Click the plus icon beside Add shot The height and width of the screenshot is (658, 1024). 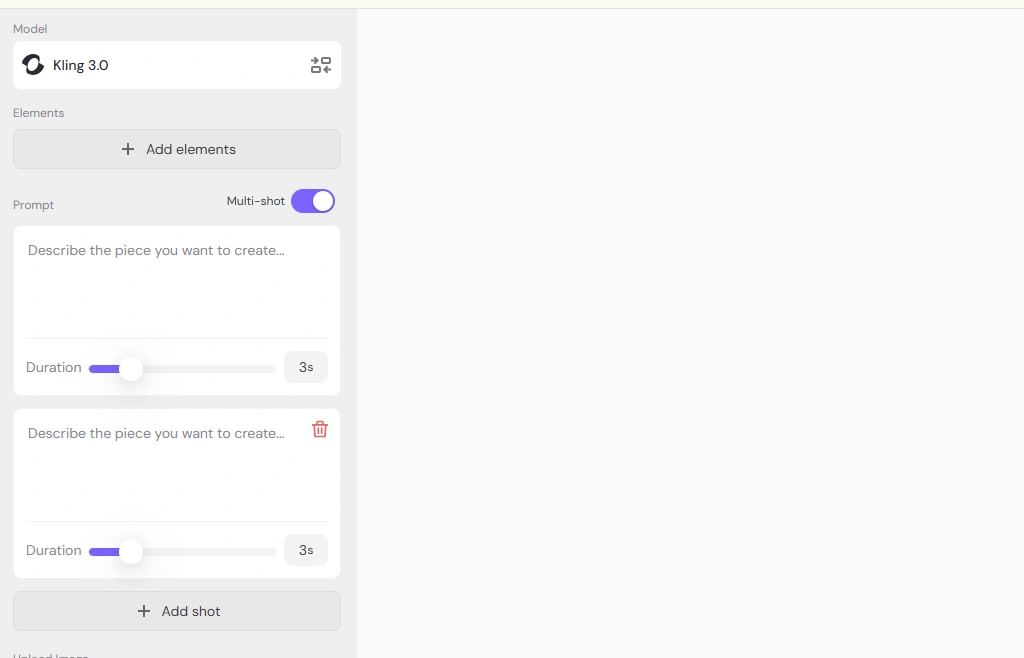click(x=144, y=611)
